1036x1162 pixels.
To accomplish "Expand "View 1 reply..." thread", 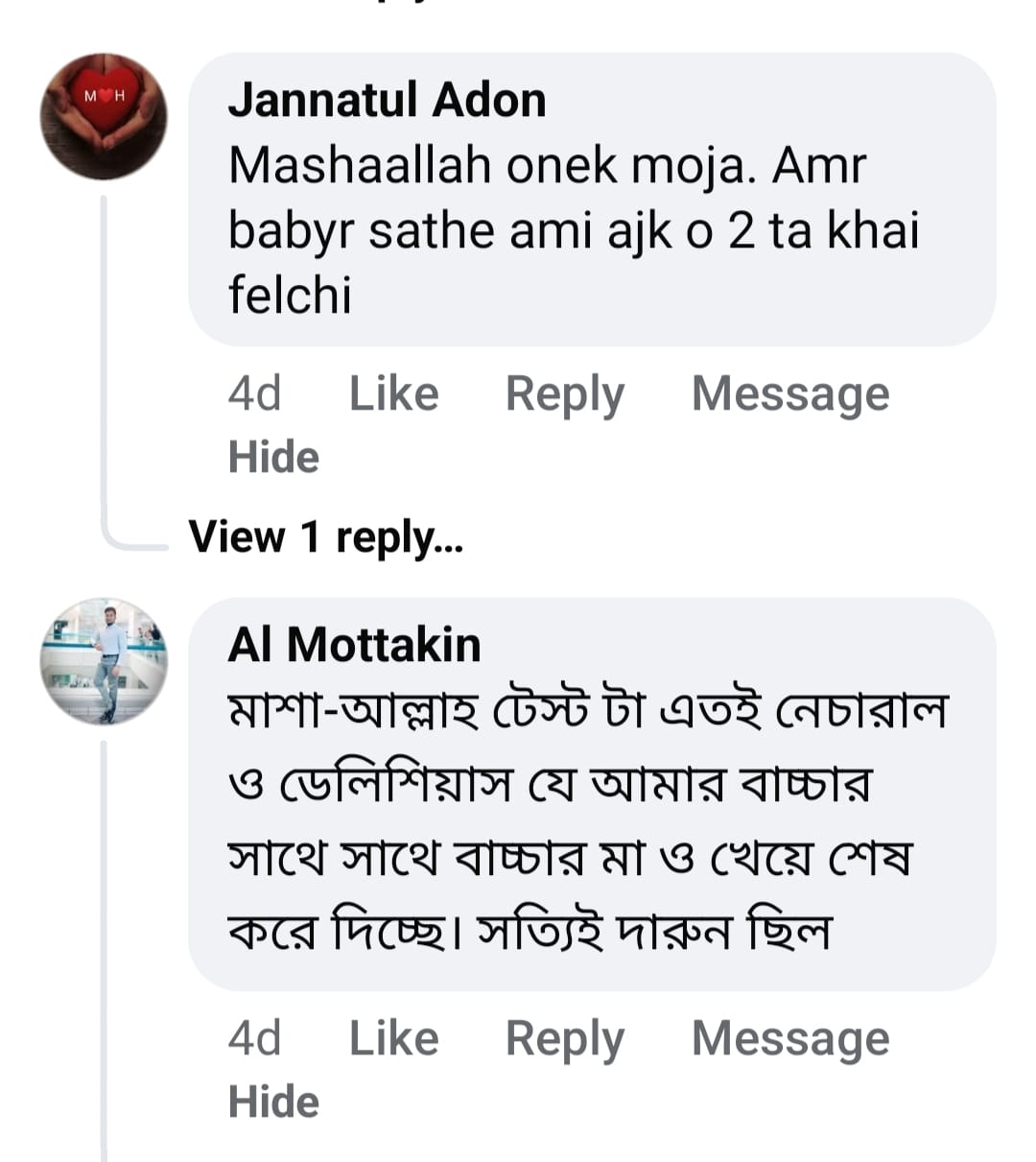I will click(326, 536).
